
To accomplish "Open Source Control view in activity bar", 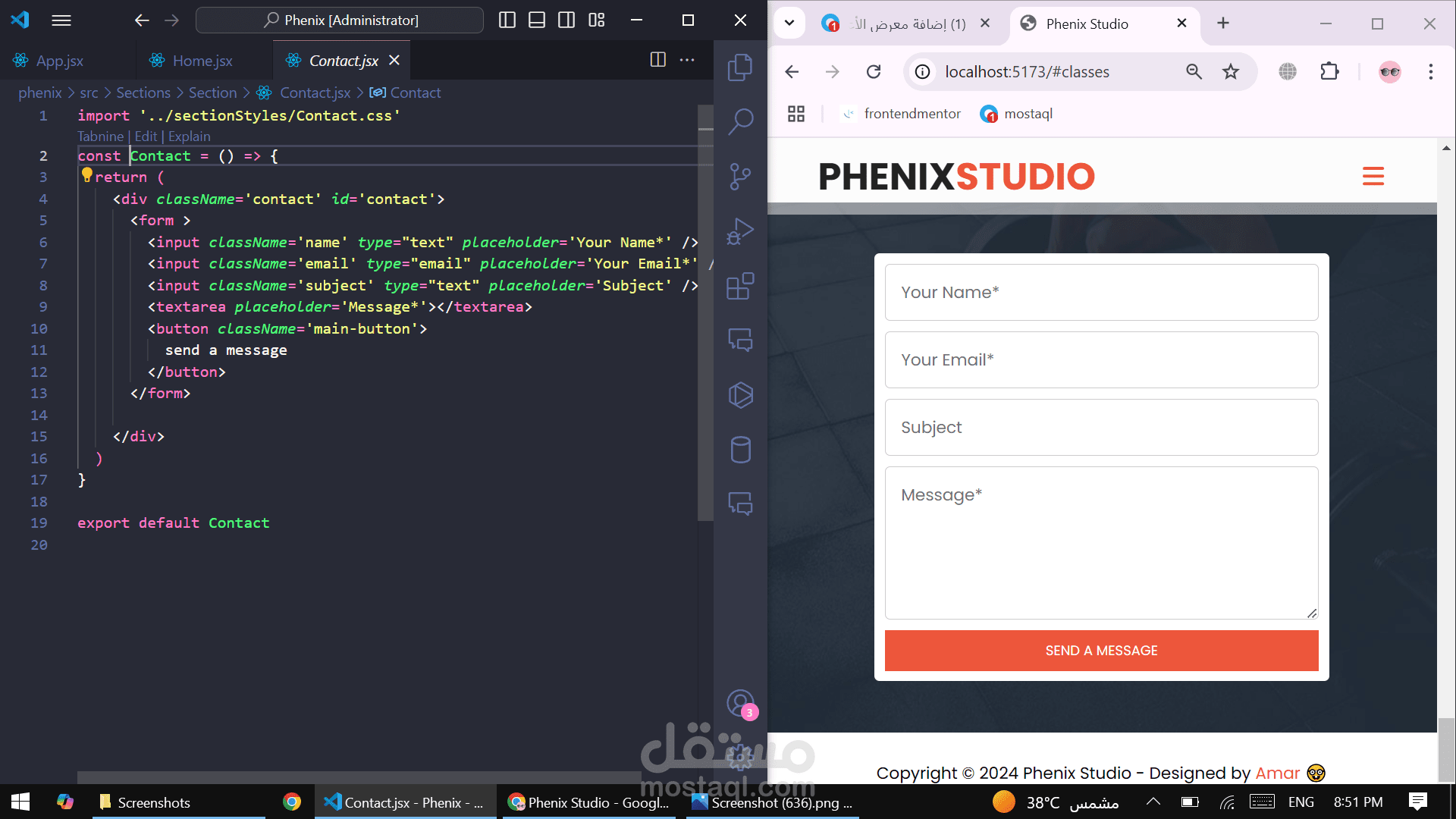I will click(740, 177).
